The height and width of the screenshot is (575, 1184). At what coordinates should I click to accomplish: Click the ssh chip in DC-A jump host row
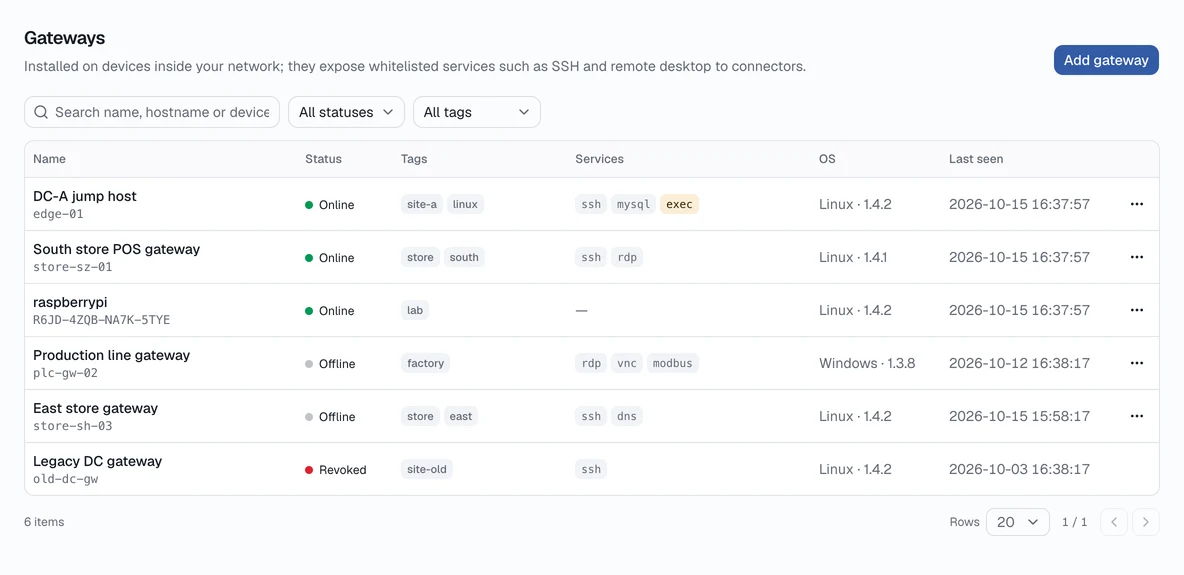click(x=591, y=204)
